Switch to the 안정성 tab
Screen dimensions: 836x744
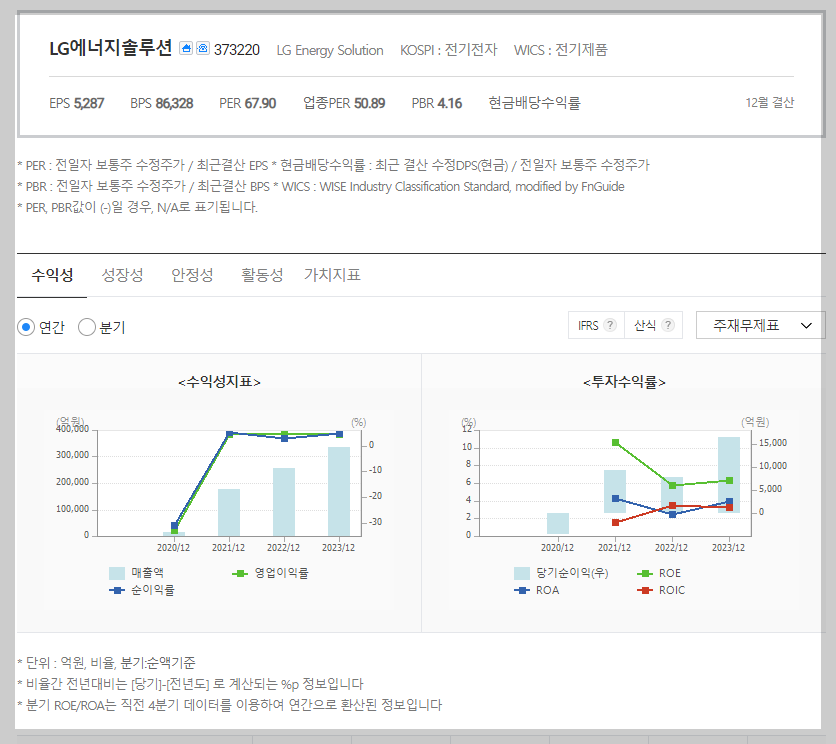point(192,275)
